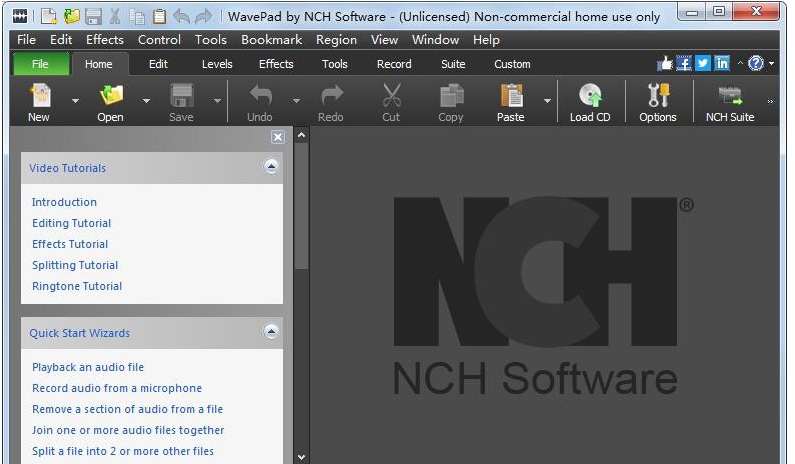Start the Playback an audio file wizard
The width and height of the screenshot is (795, 464).
[88, 367]
